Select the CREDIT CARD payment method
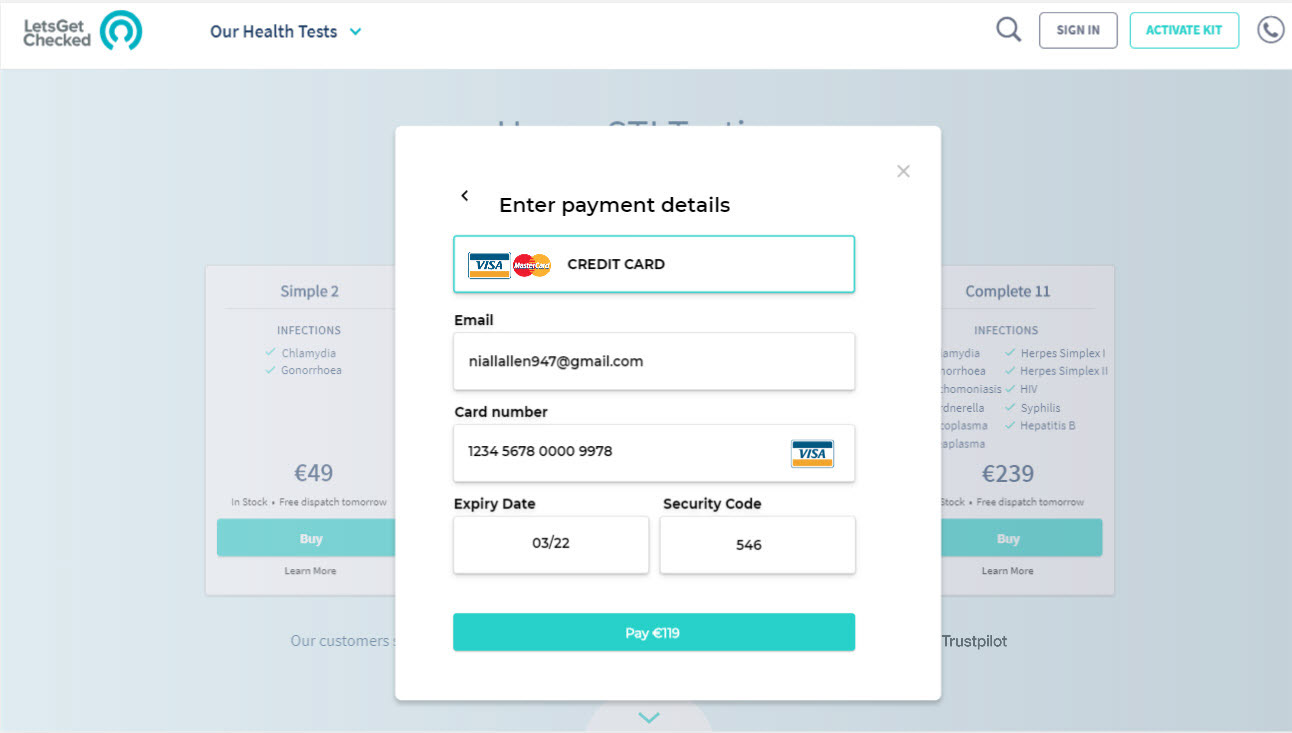 click(x=654, y=264)
